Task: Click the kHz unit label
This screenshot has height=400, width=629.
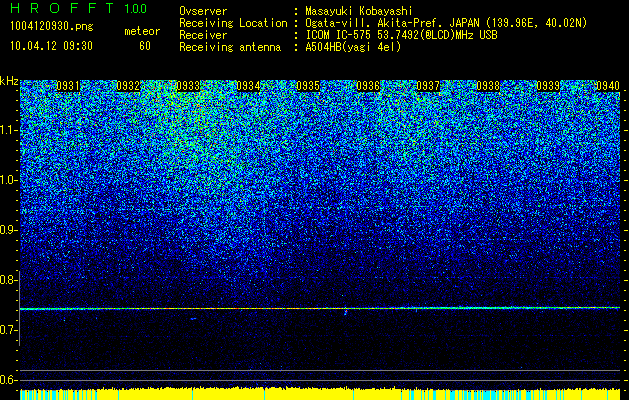Action: [9, 81]
